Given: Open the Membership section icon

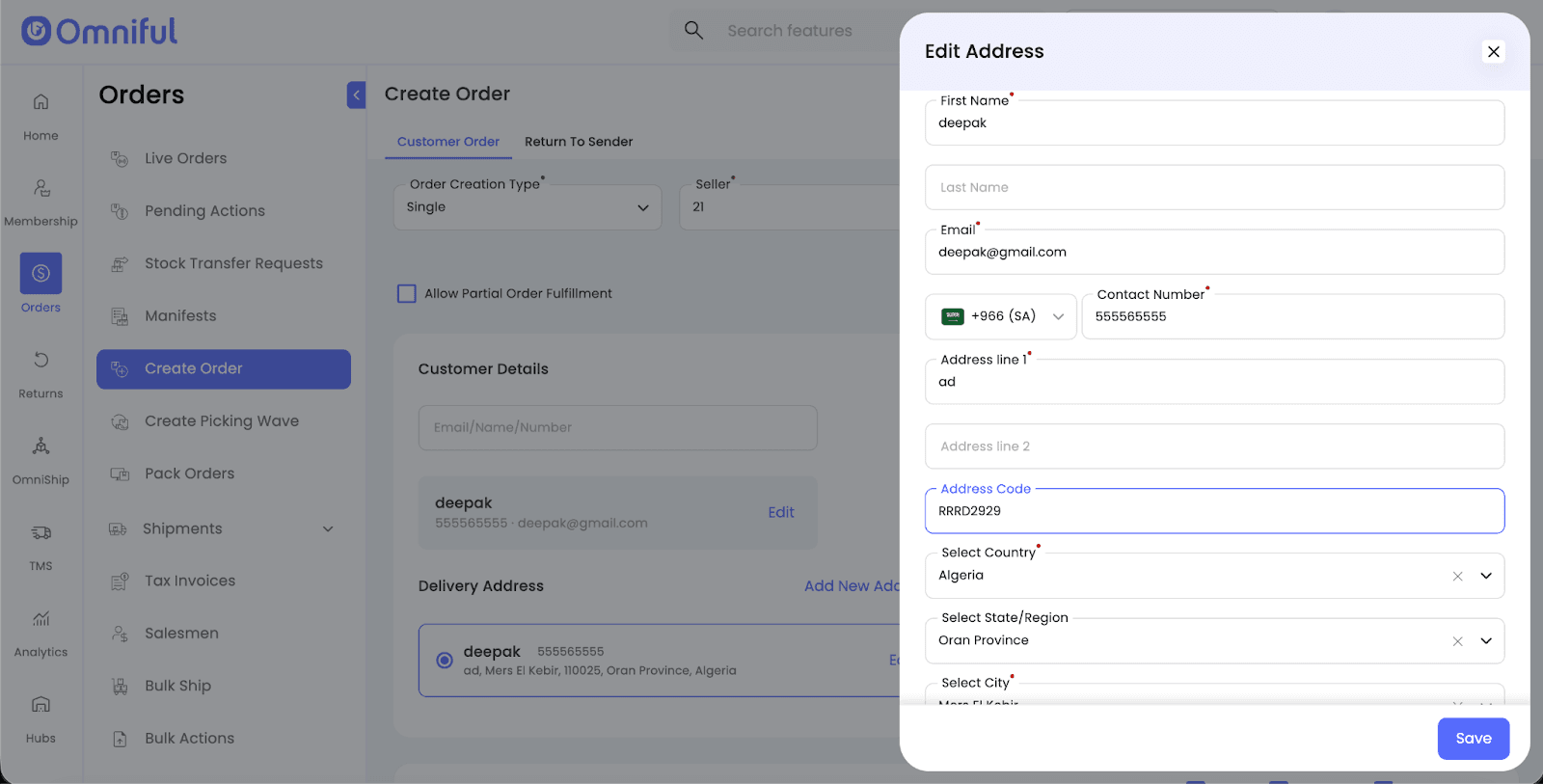Looking at the screenshot, I should pyautogui.click(x=41, y=188).
